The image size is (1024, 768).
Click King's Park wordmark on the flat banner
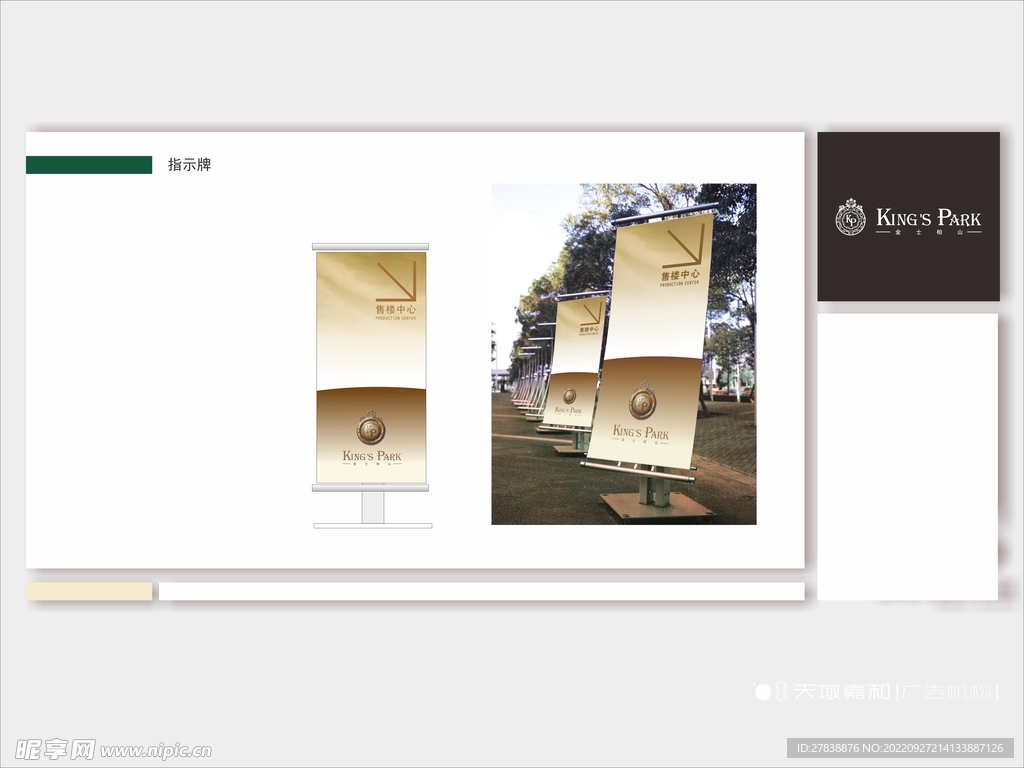pos(371,457)
